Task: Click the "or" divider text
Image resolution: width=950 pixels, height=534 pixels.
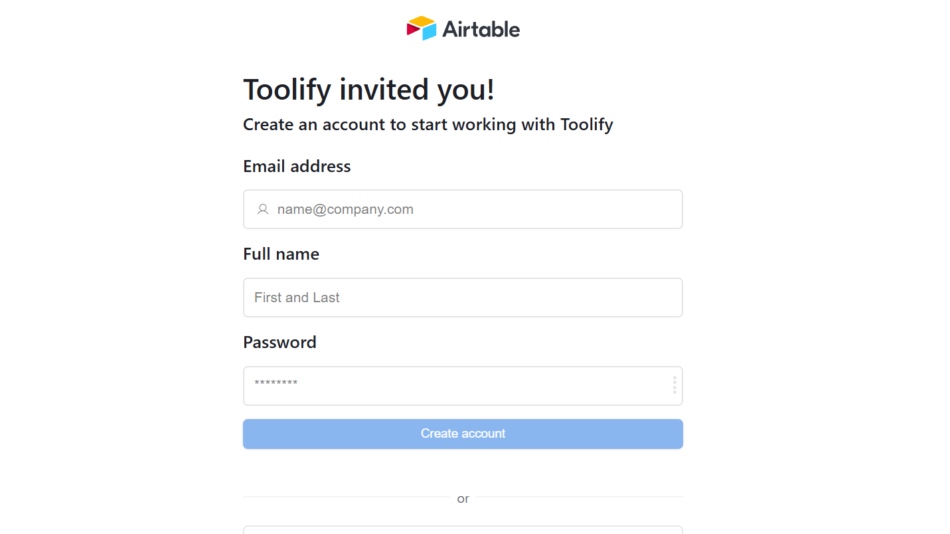Action: coord(463,499)
